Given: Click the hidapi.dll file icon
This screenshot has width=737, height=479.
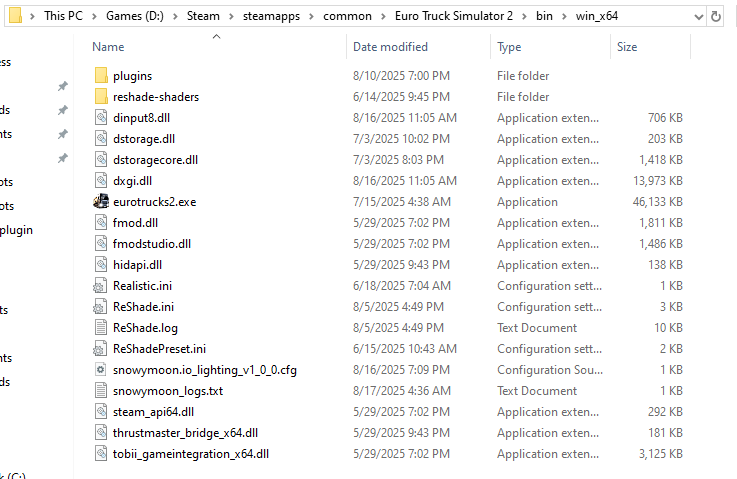Looking at the screenshot, I should (101, 265).
